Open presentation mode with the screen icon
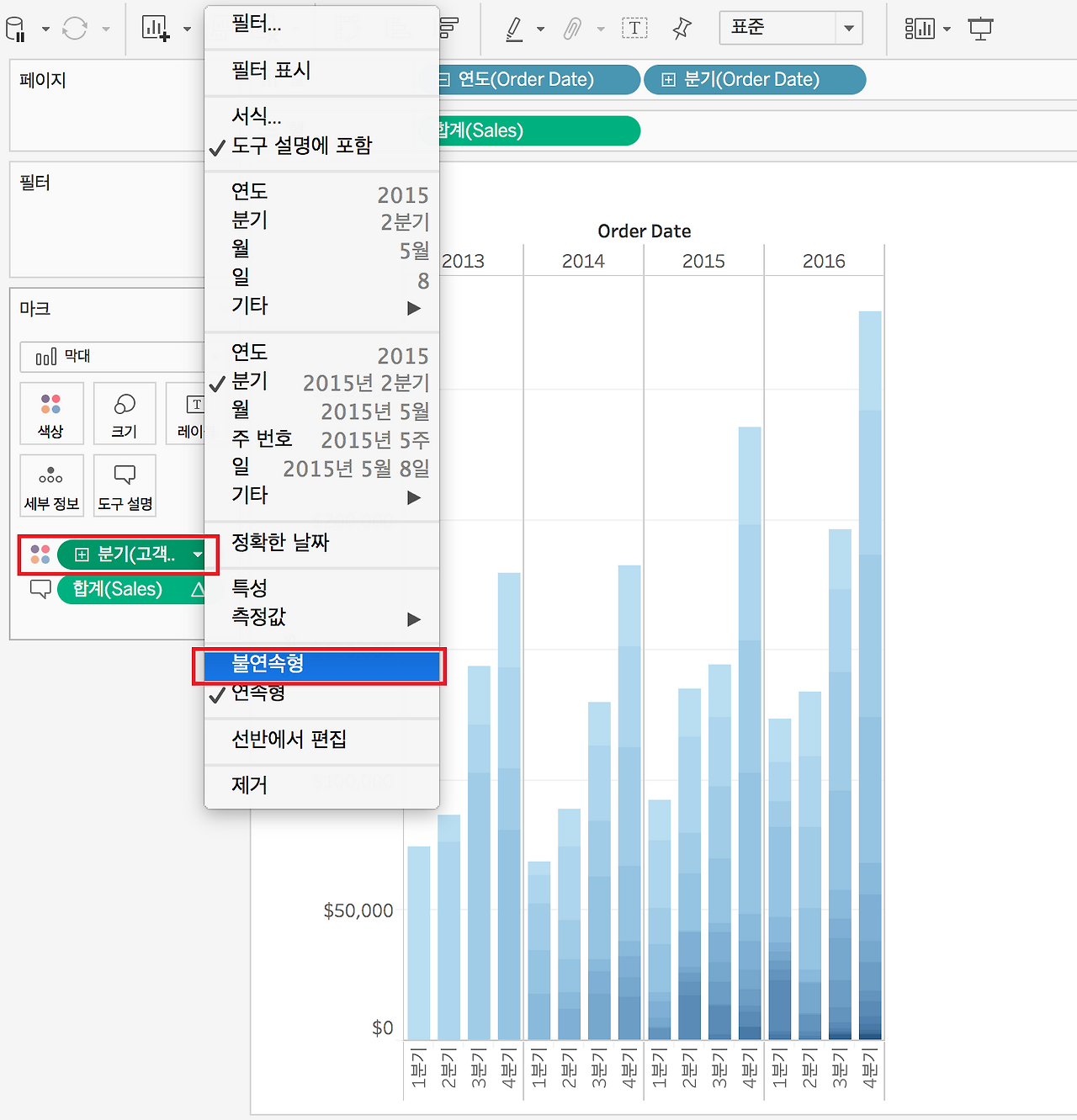 [x=980, y=29]
